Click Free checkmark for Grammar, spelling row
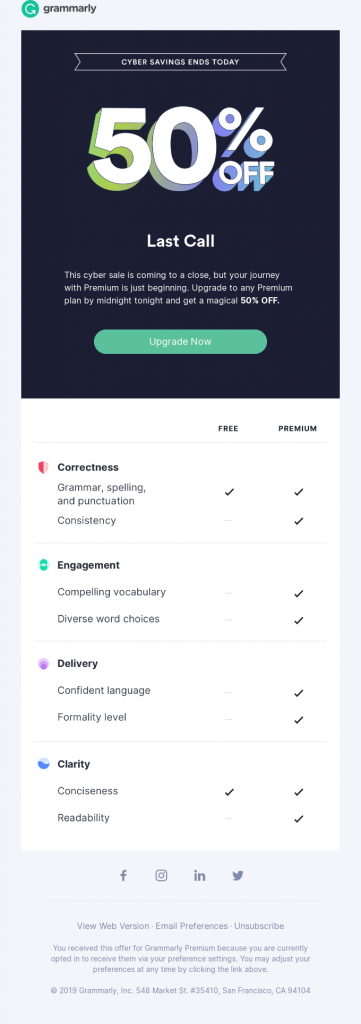This screenshot has height=1024, width=361. pyautogui.click(x=229, y=492)
